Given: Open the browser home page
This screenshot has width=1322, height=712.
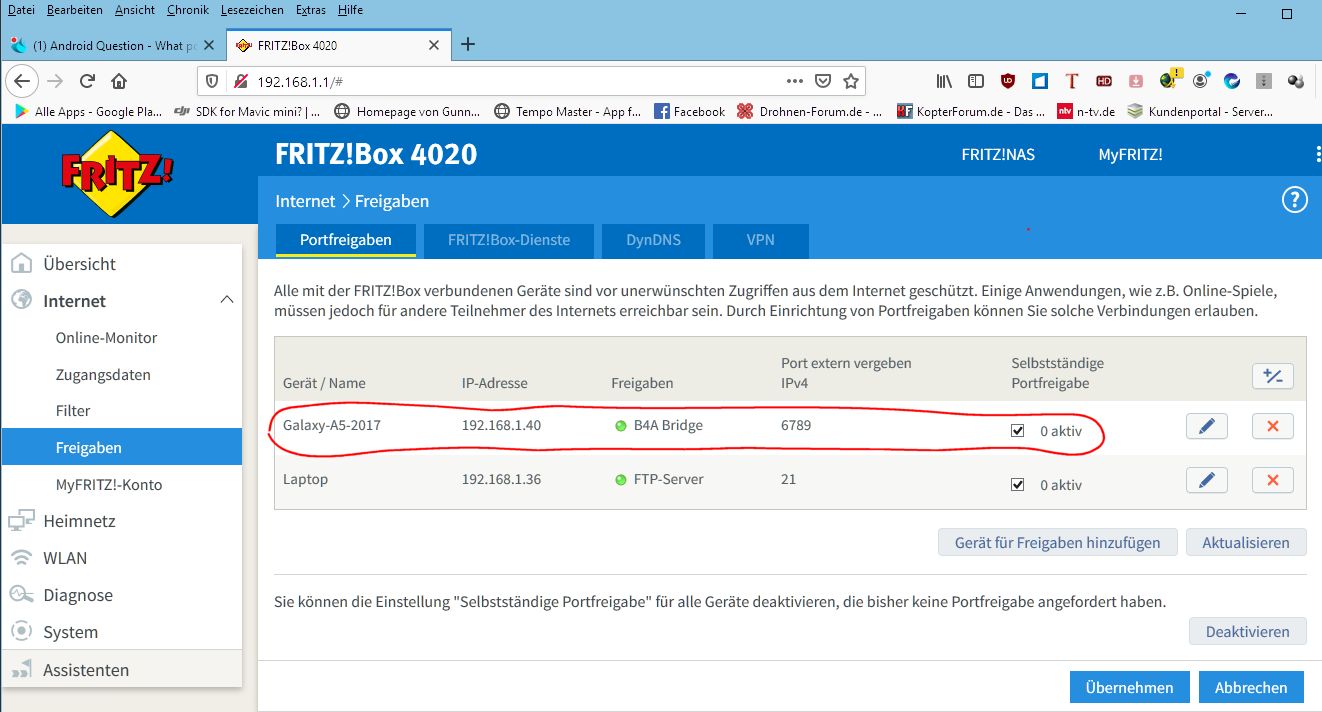Looking at the screenshot, I should click(x=119, y=81).
